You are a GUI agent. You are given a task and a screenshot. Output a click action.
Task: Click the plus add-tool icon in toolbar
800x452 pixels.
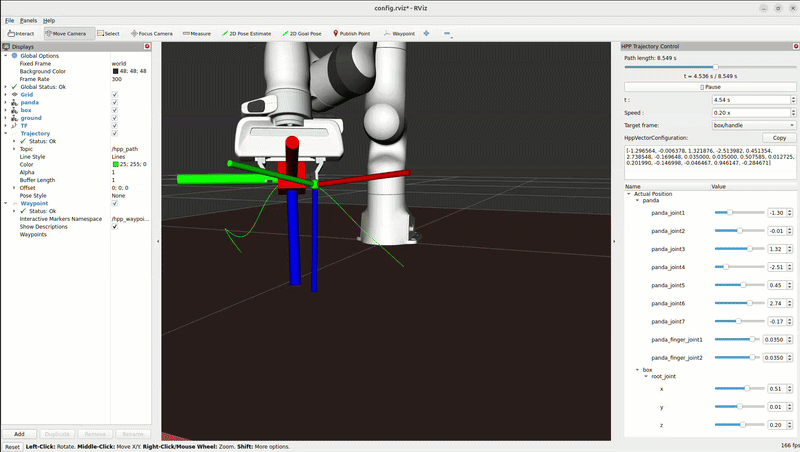click(x=427, y=34)
